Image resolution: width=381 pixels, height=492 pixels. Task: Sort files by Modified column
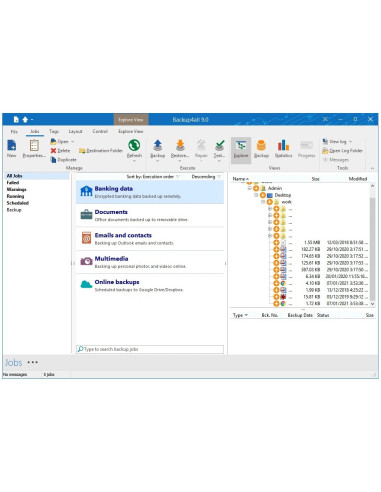point(358,179)
